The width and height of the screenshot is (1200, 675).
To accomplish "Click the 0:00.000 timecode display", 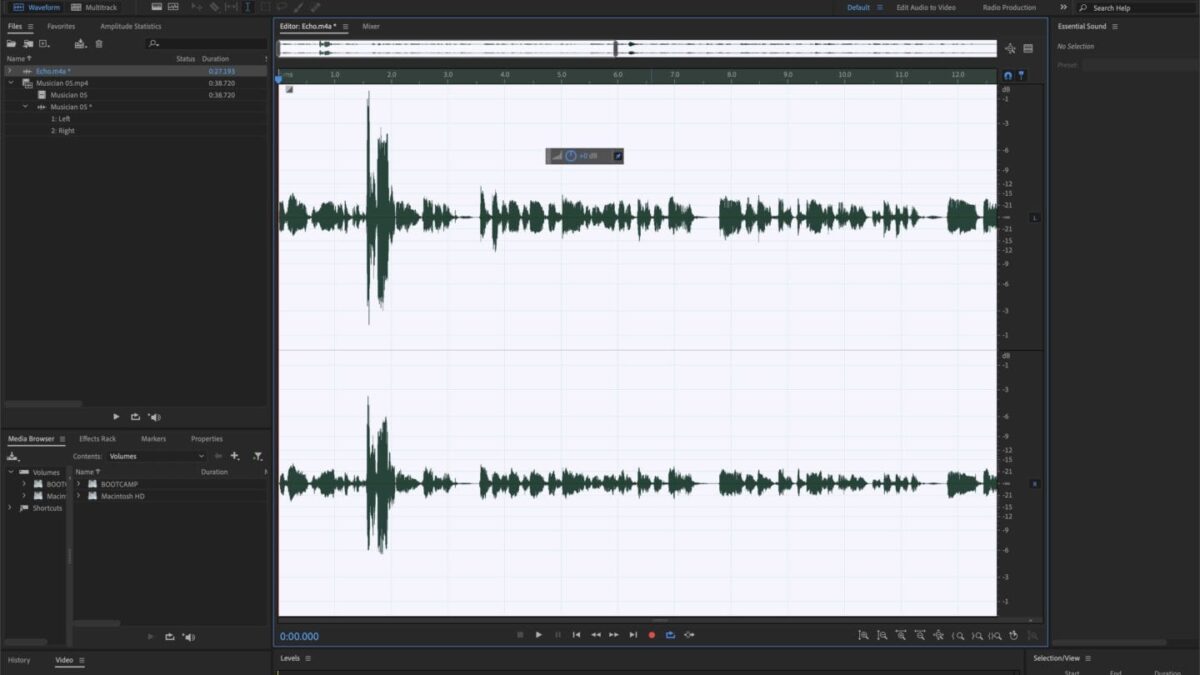I will click(299, 636).
